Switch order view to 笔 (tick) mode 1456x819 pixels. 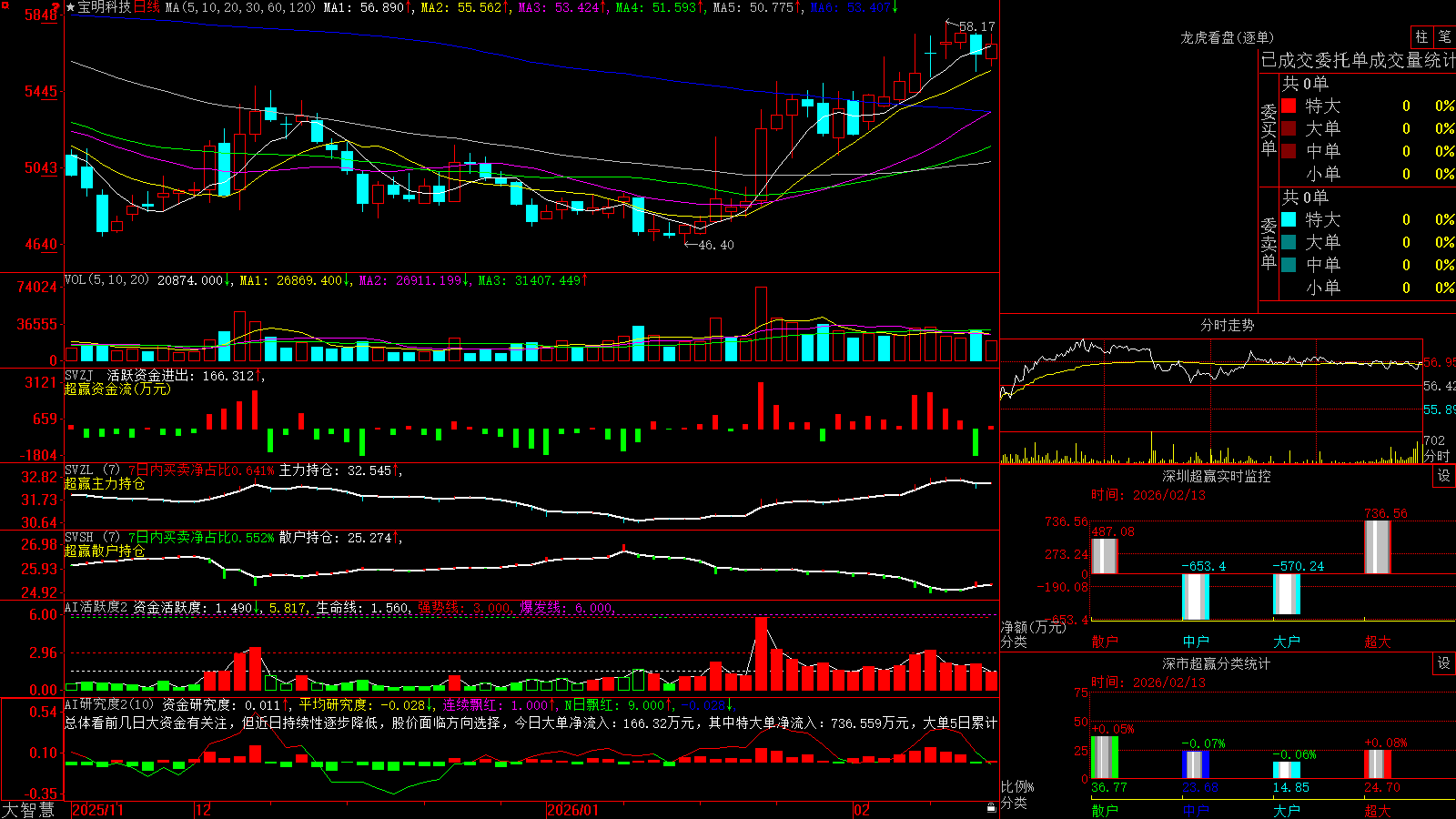1444,37
